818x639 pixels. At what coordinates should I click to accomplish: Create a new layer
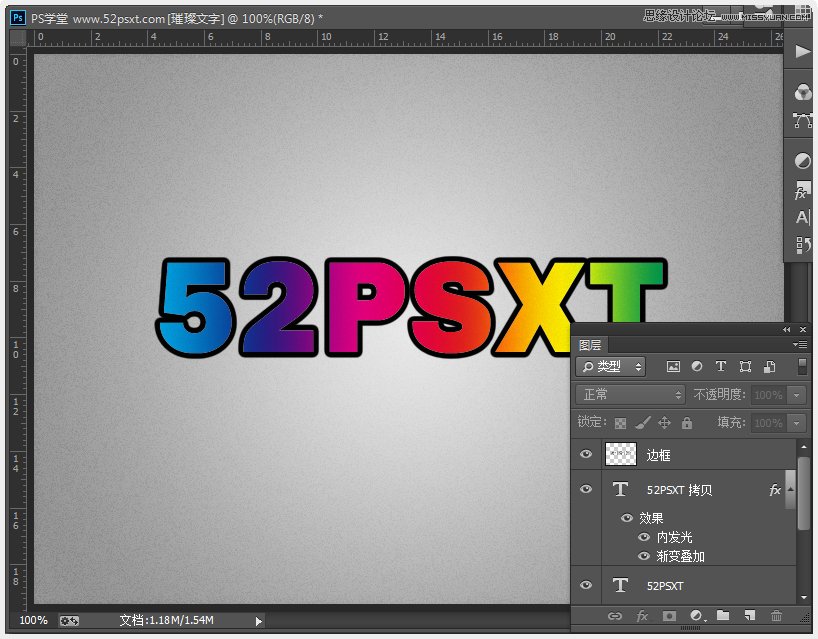[750, 616]
